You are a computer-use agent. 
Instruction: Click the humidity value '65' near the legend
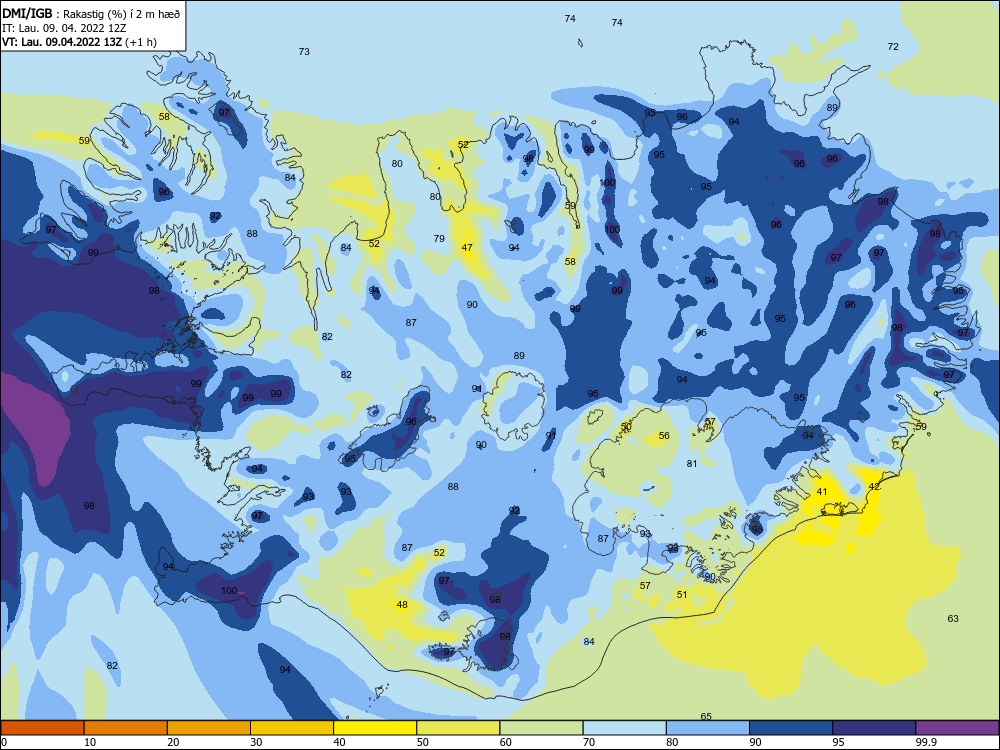(x=706, y=717)
